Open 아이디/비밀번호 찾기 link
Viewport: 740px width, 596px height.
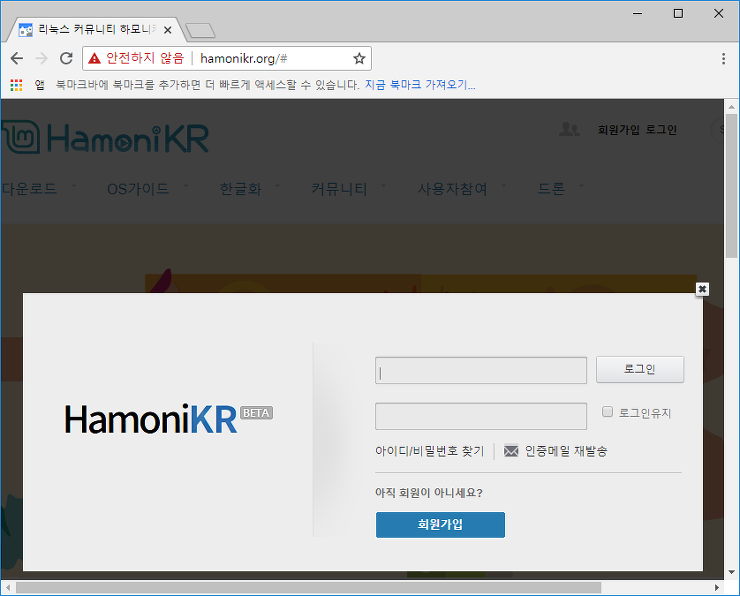pyautogui.click(x=429, y=451)
